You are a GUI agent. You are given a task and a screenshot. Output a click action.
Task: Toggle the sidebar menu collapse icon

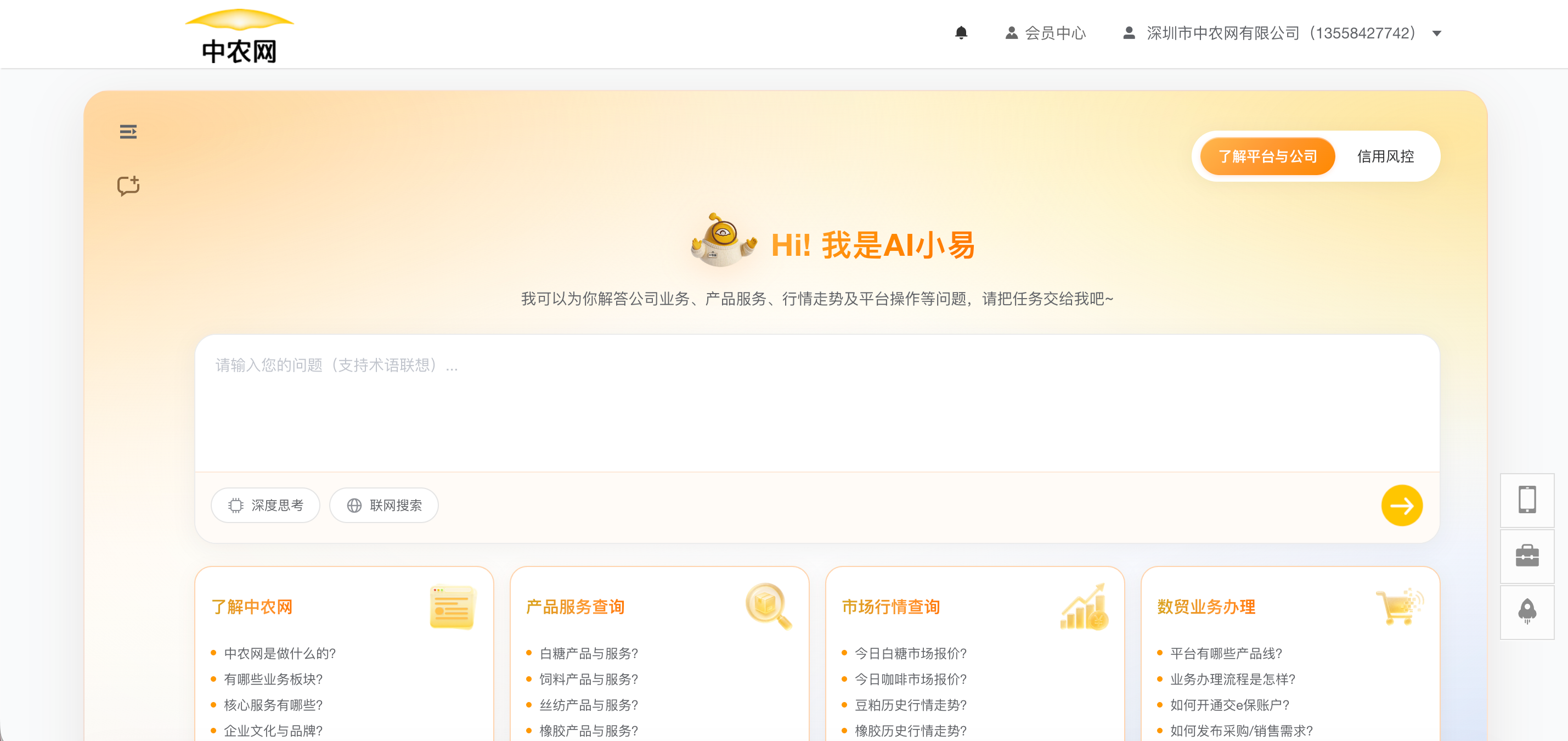[x=128, y=132]
